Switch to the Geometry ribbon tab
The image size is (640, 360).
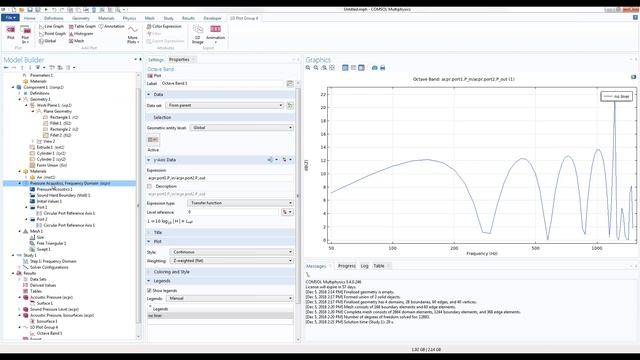(x=80, y=18)
